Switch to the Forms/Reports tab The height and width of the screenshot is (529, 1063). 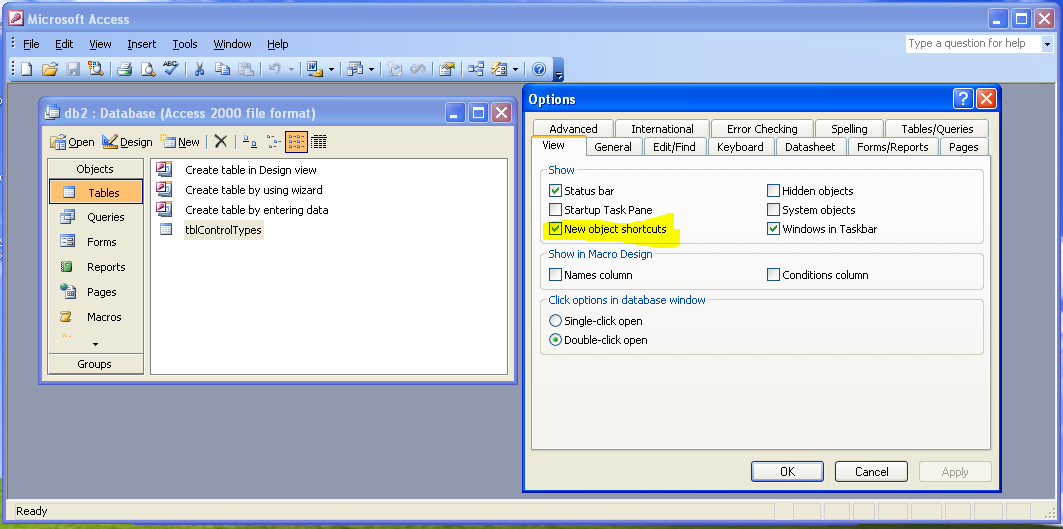click(892, 146)
